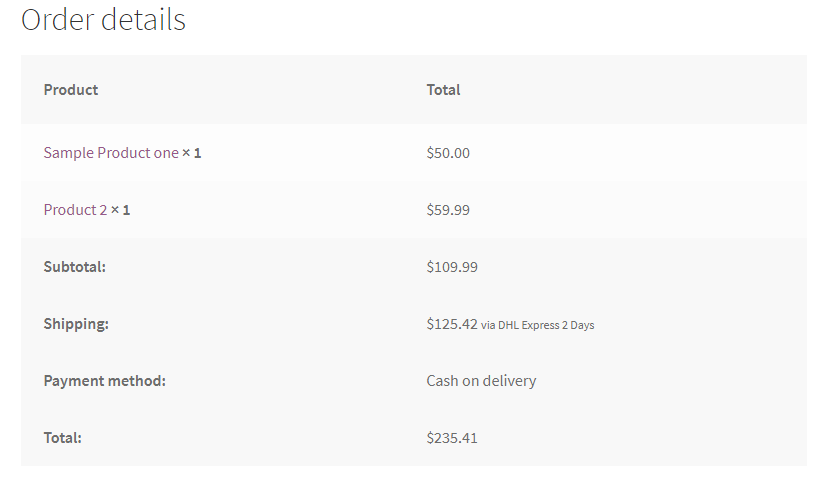Select the Total column header
Image resolution: width=827 pixels, height=489 pixels.
click(x=443, y=90)
